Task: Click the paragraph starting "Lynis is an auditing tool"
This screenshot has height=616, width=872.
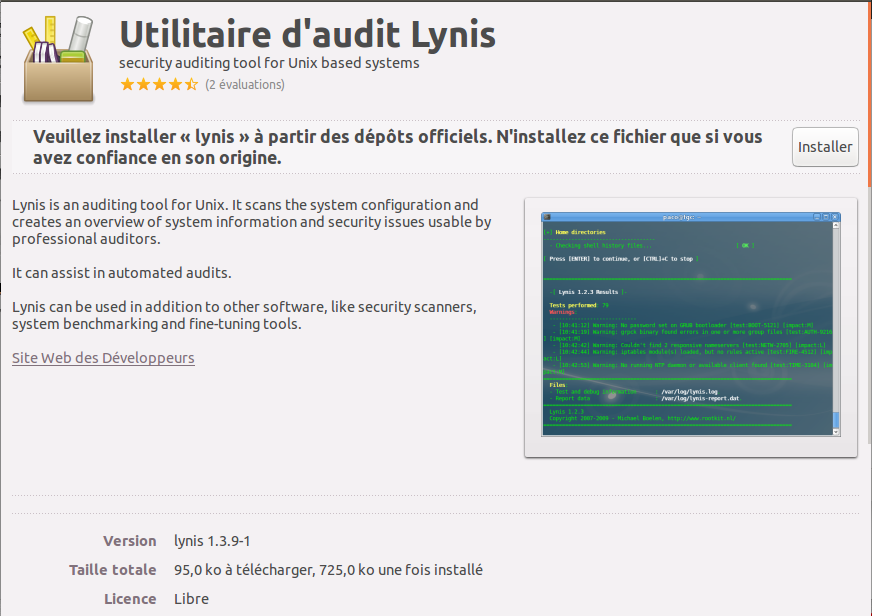Action: point(252,222)
